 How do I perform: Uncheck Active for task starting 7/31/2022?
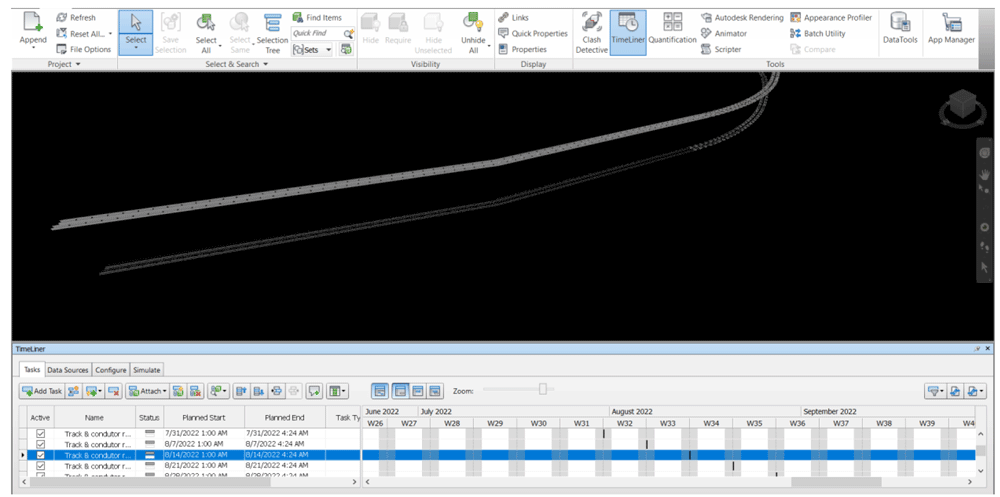41,433
